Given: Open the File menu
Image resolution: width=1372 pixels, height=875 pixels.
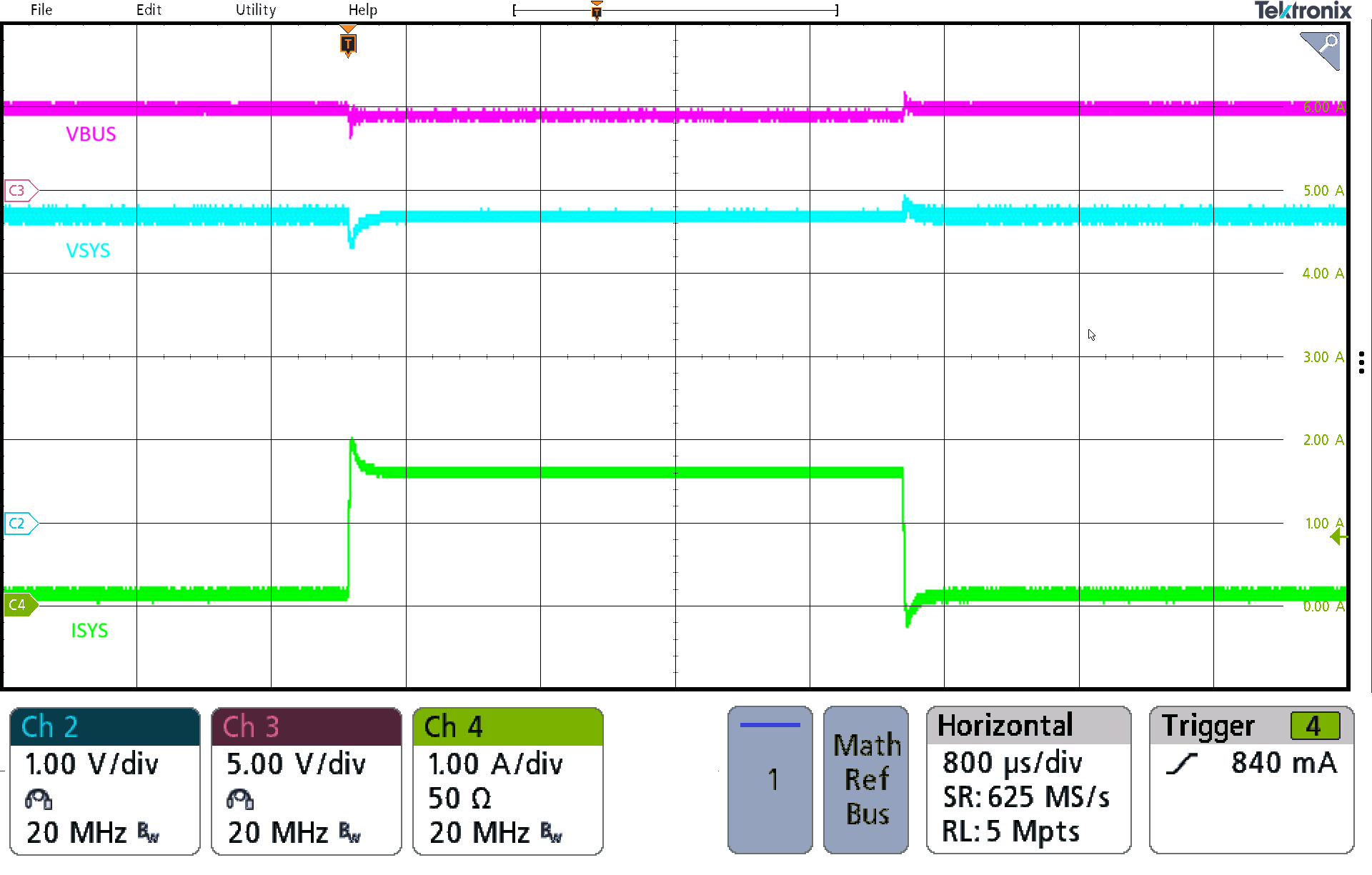Looking at the screenshot, I should point(41,10).
